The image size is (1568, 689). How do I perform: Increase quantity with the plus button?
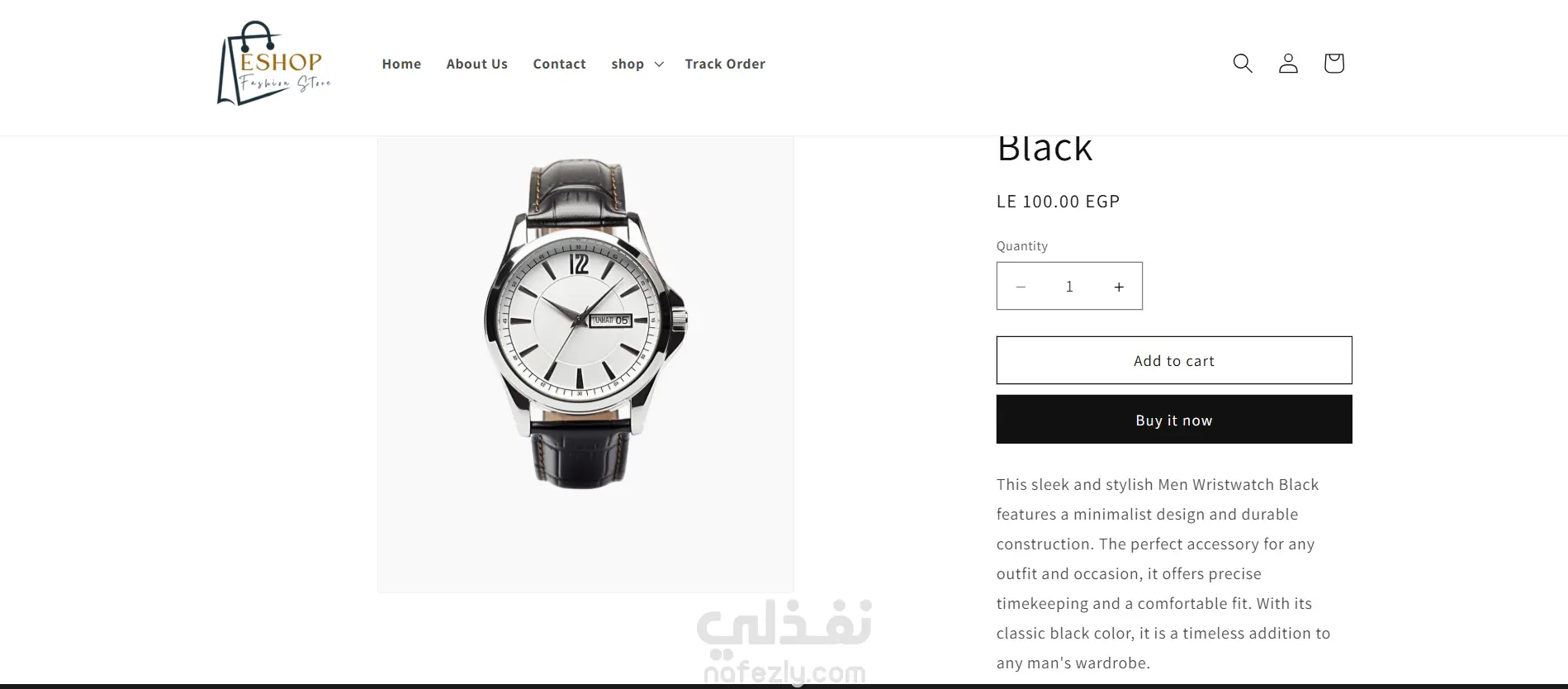1119,287
